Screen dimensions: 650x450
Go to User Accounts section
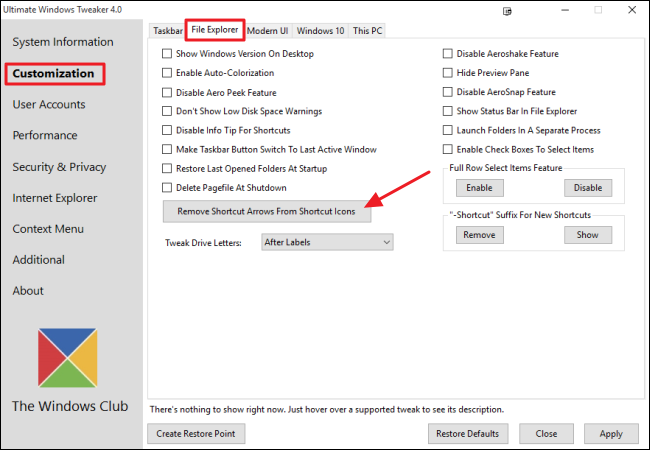pos(49,104)
